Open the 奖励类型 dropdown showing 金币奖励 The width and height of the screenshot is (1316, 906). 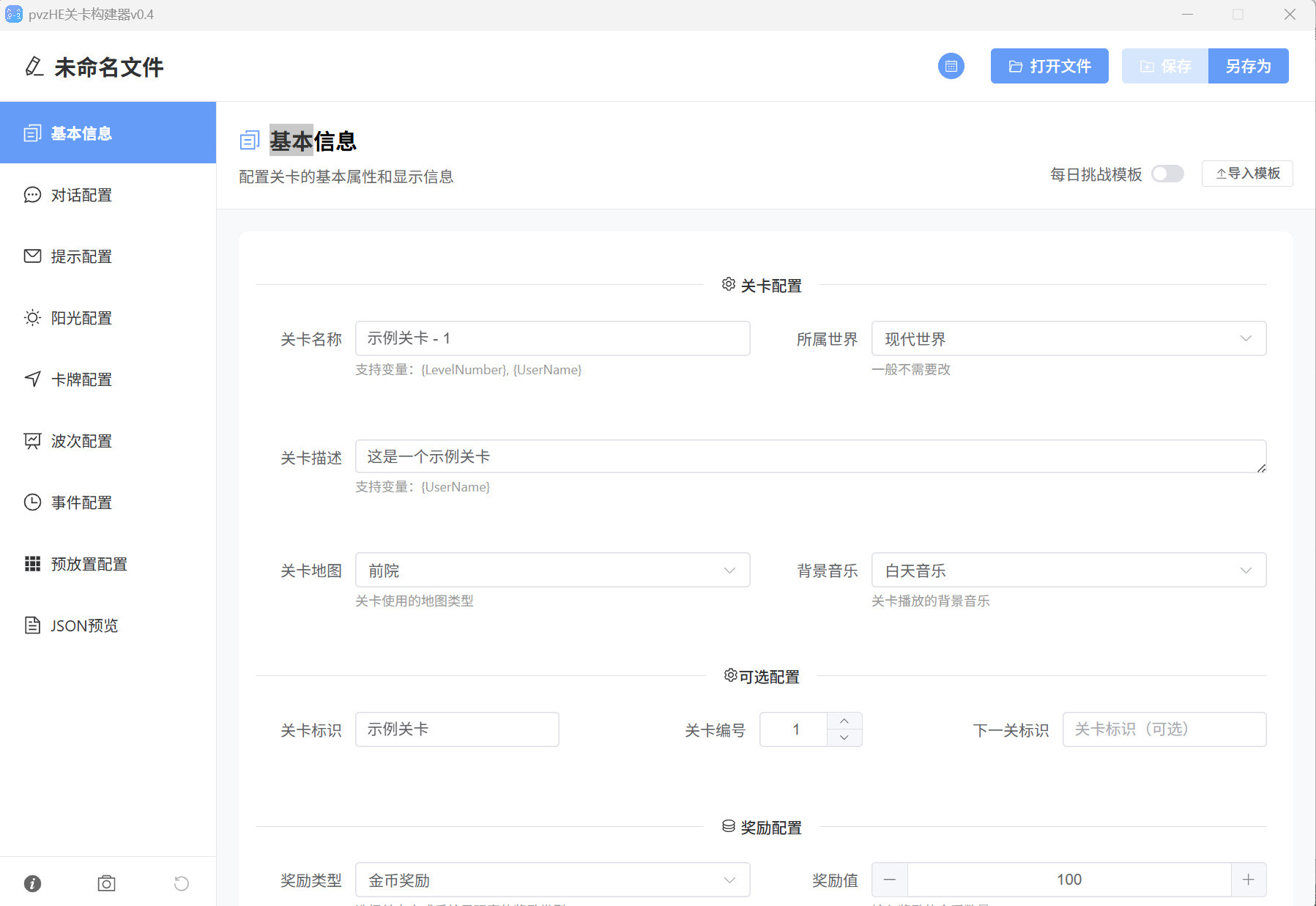pyautogui.click(x=552, y=880)
